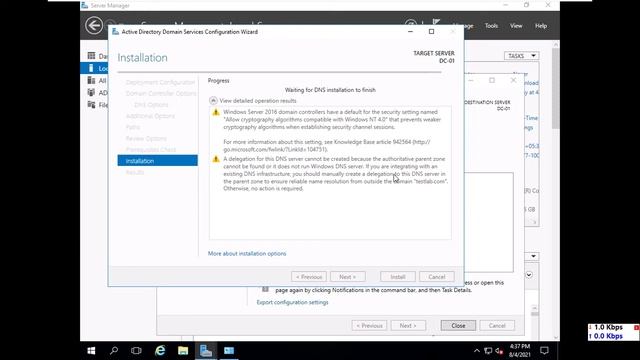Select the Prerequisites Check step
640x360 pixels.
pos(151,149)
